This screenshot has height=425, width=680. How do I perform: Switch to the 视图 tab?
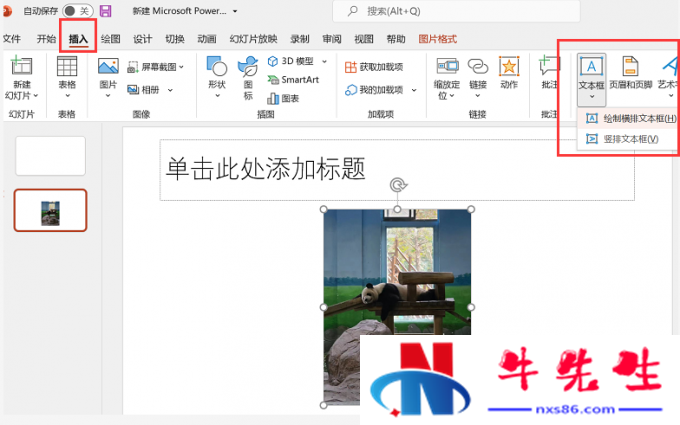click(x=364, y=39)
